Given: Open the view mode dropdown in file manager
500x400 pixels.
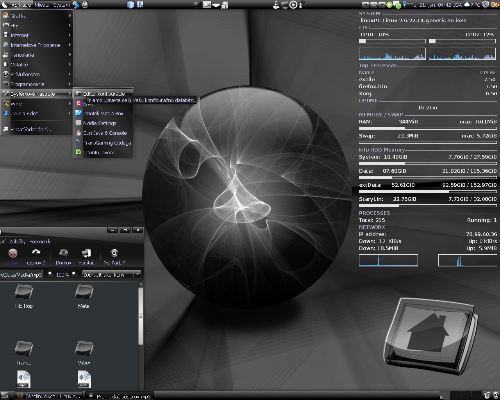Looking at the screenshot, I should coord(111,274).
